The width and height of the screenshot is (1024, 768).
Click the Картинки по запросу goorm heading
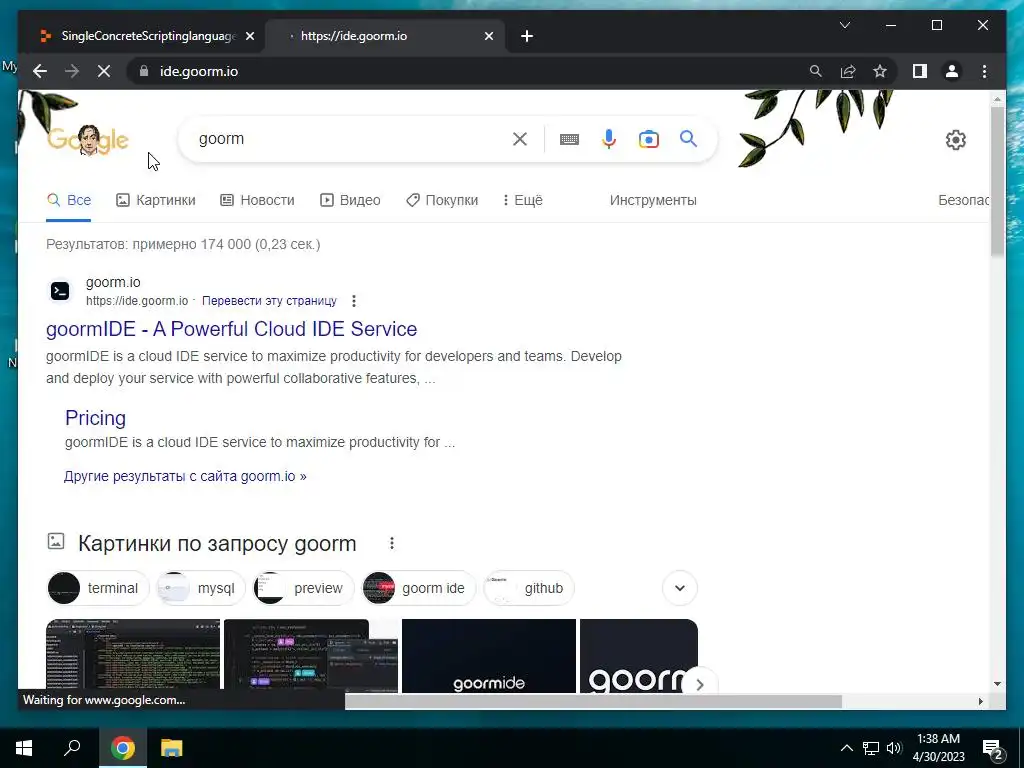[x=217, y=543]
